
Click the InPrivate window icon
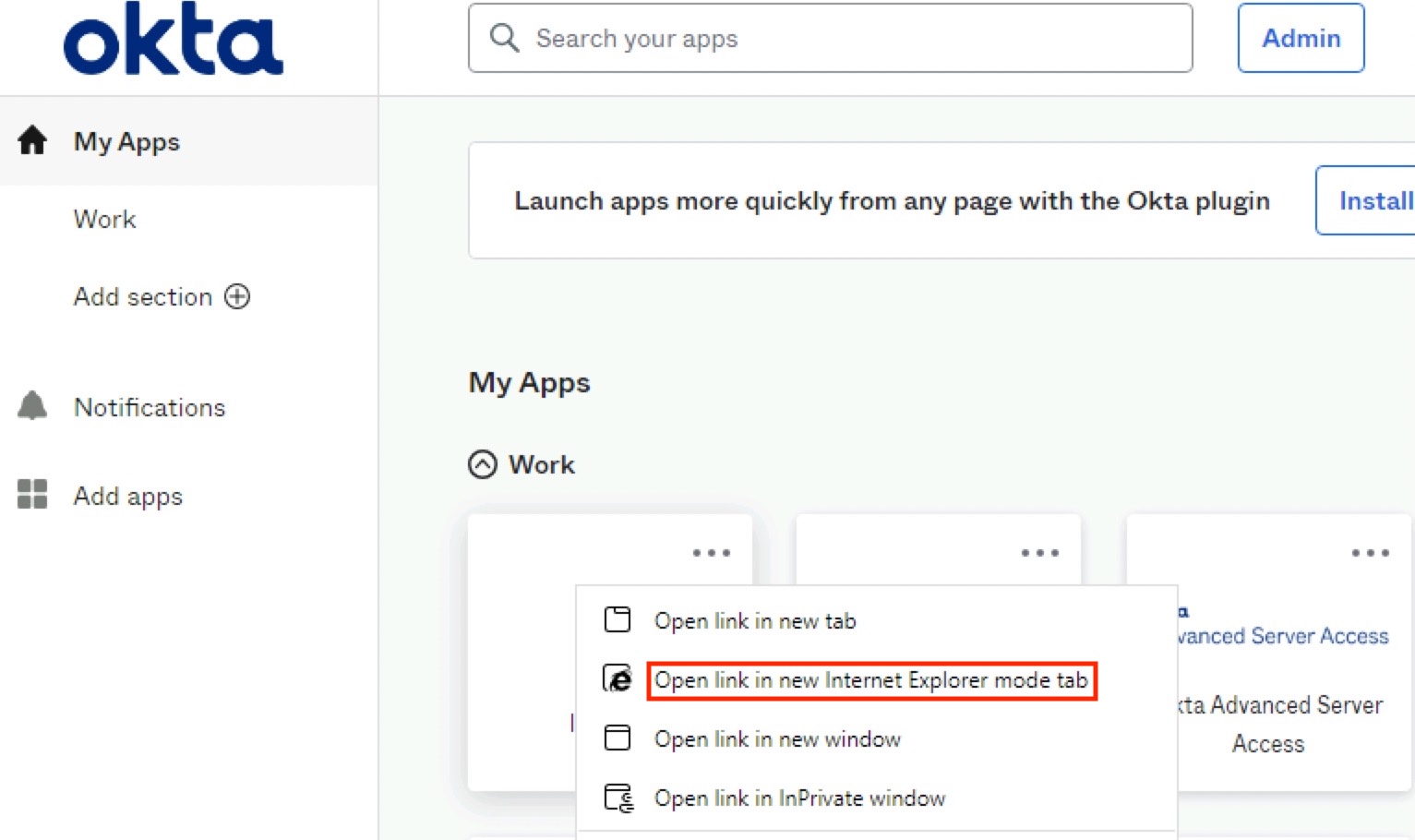point(618,798)
